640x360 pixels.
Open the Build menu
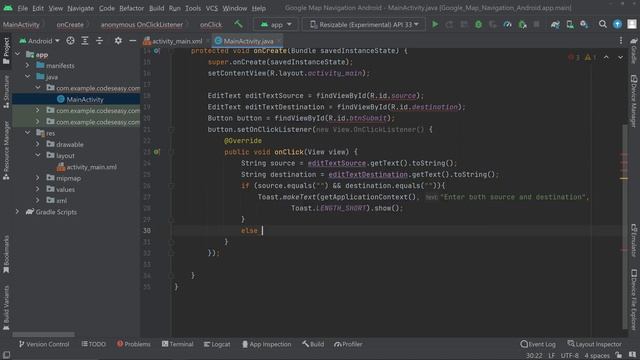[x=156, y=8]
